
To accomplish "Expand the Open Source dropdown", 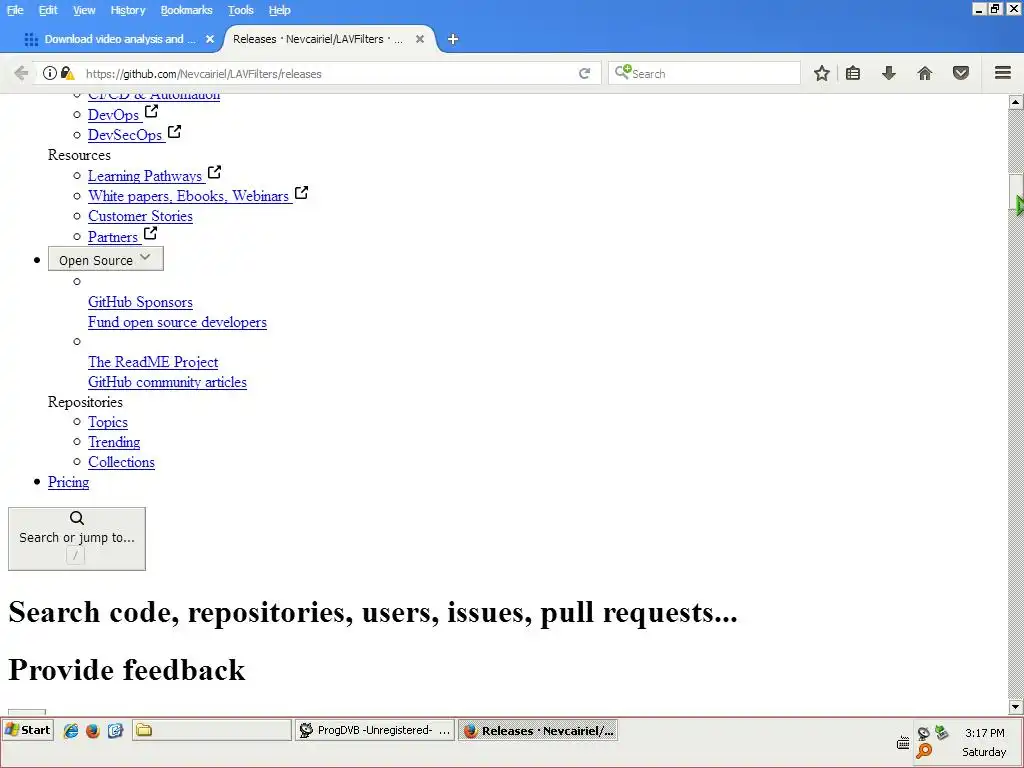I will tap(106, 259).
